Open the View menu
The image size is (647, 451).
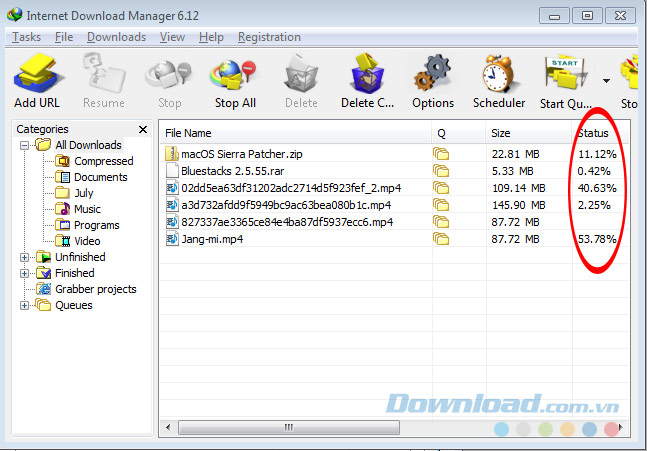pos(172,37)
